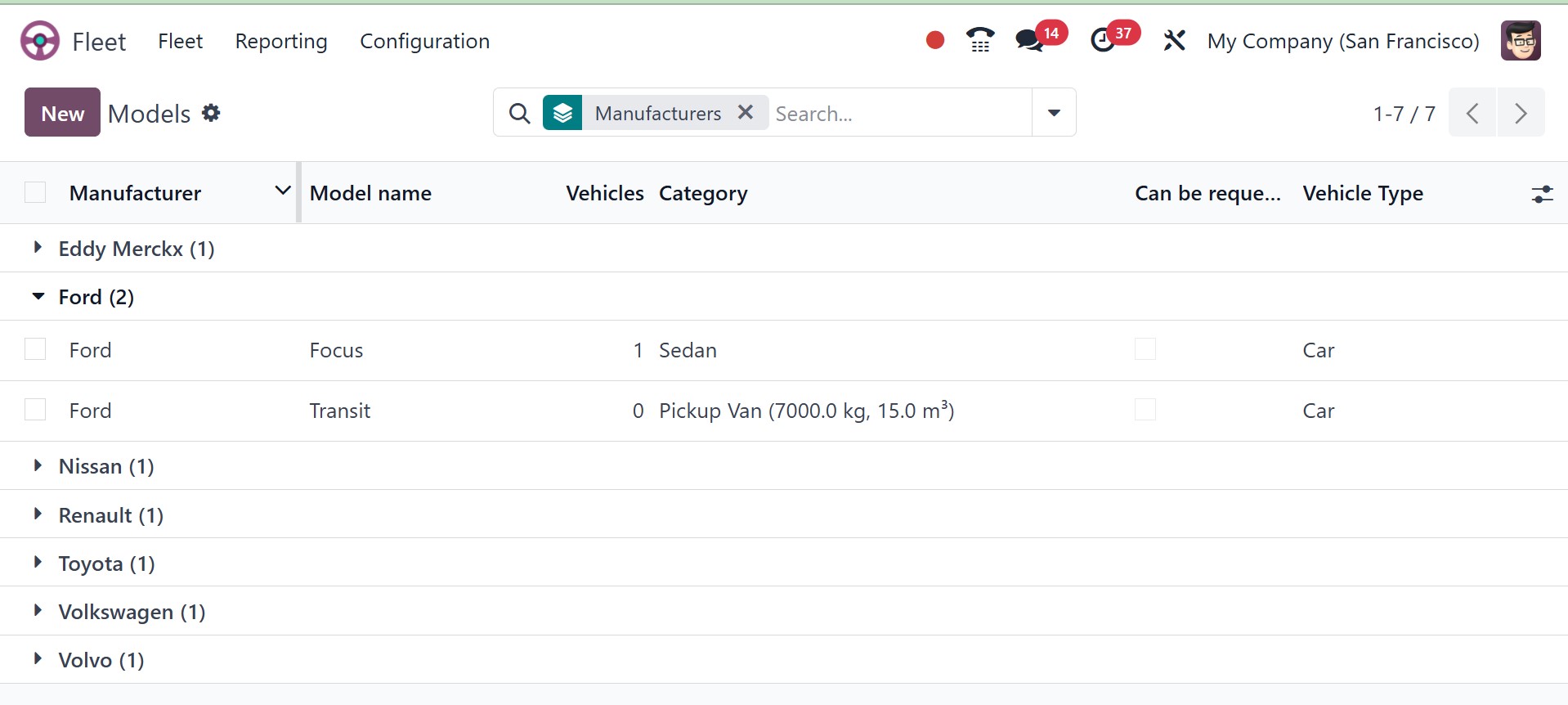Open the optional columns adjust icon
Image resolution: width=1568 pixels, height=705 pixels.
click(x=1542, y=194)
